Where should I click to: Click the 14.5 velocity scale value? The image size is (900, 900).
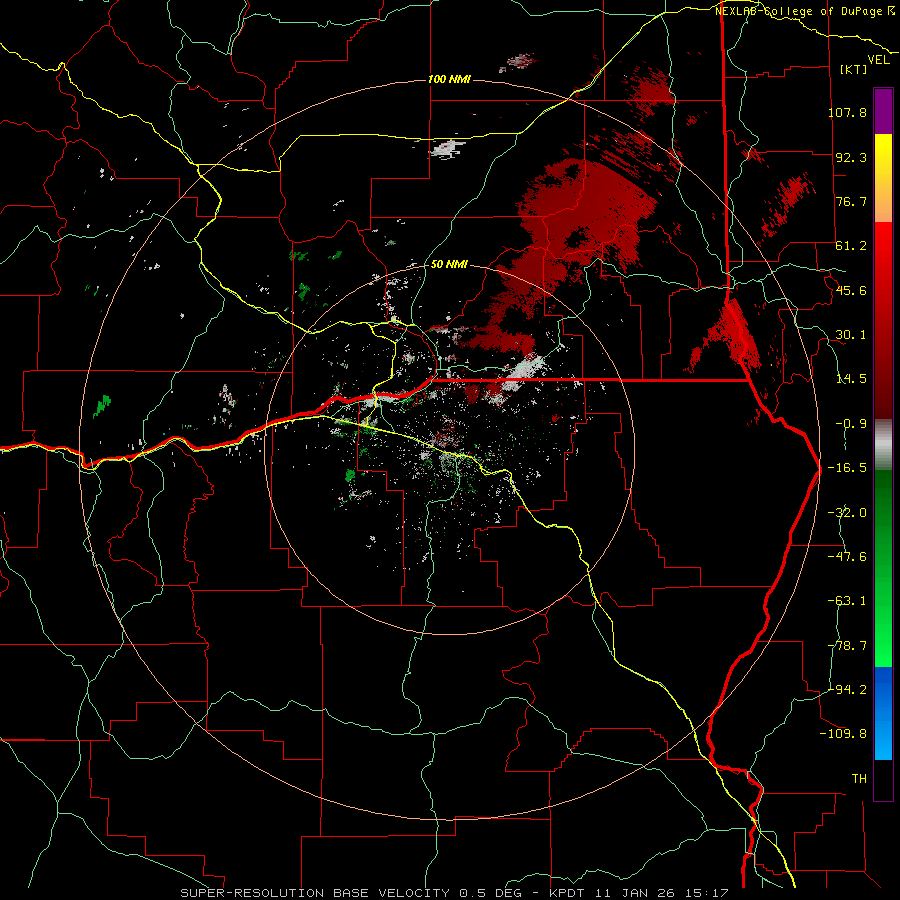(851, 379)
